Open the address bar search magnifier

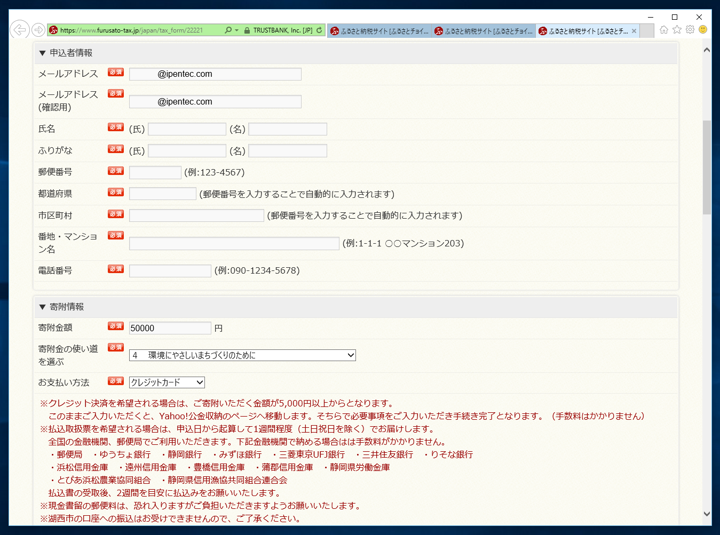pos(228,30)
